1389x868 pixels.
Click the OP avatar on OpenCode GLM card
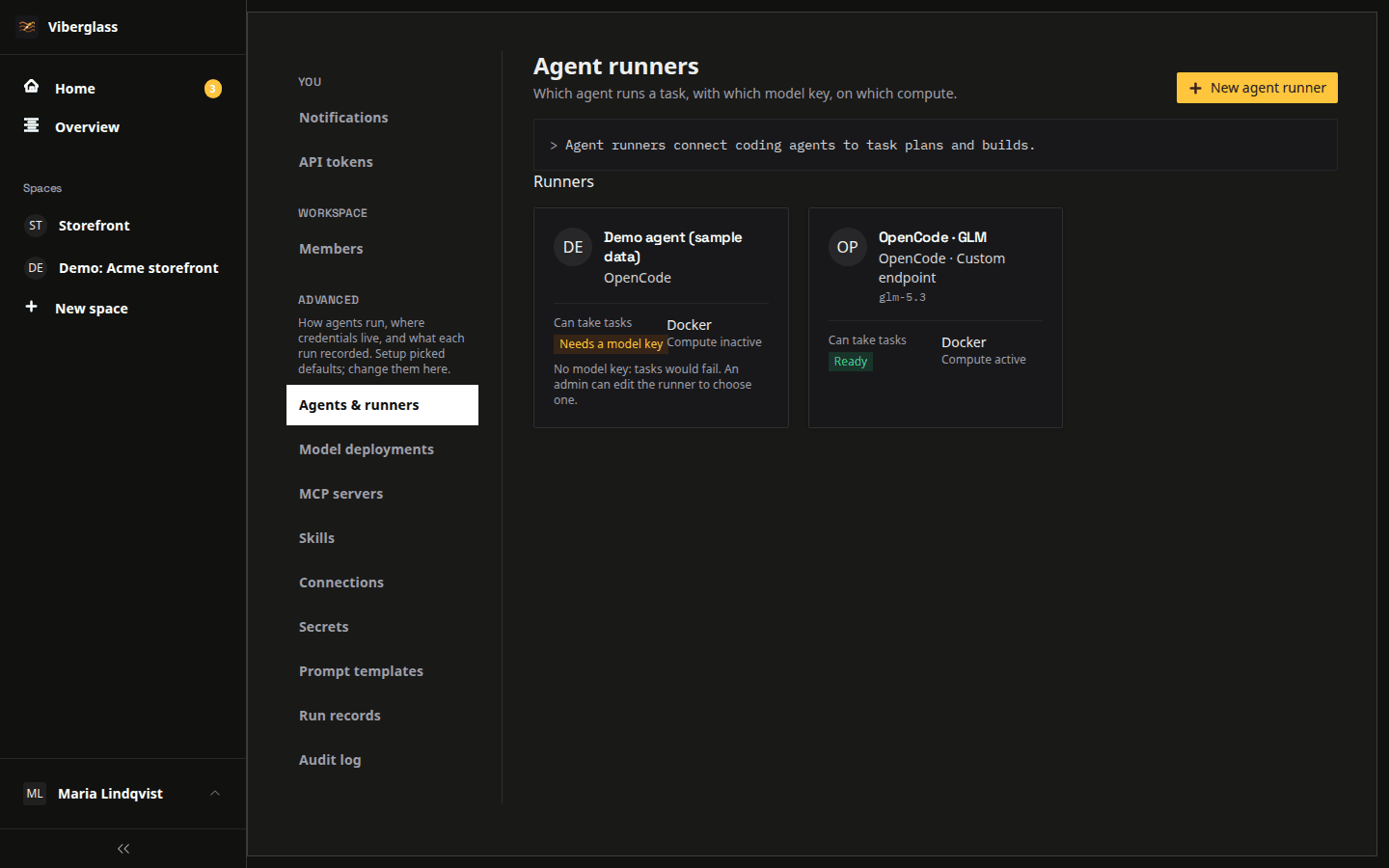pos(848,247)
